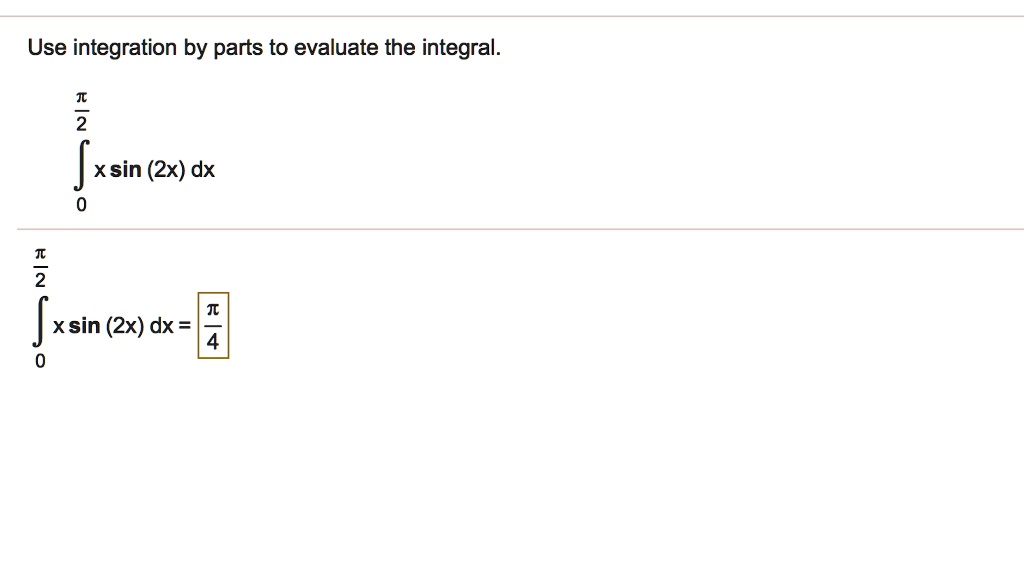Click the answer box containing π/4
1024x577 pixels.
click(x=213, y=327)
